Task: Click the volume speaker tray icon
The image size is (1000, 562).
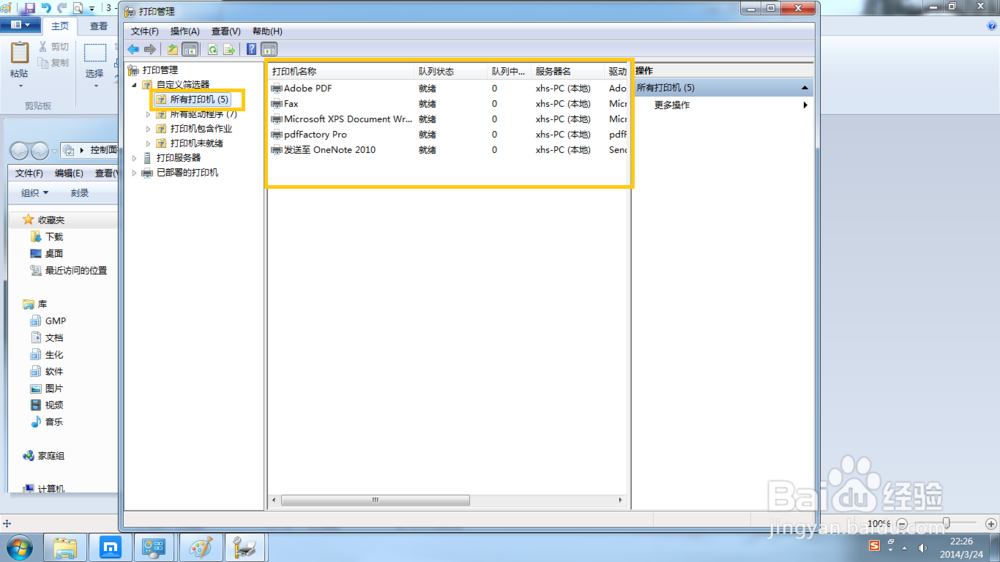Action: point(922,548)
